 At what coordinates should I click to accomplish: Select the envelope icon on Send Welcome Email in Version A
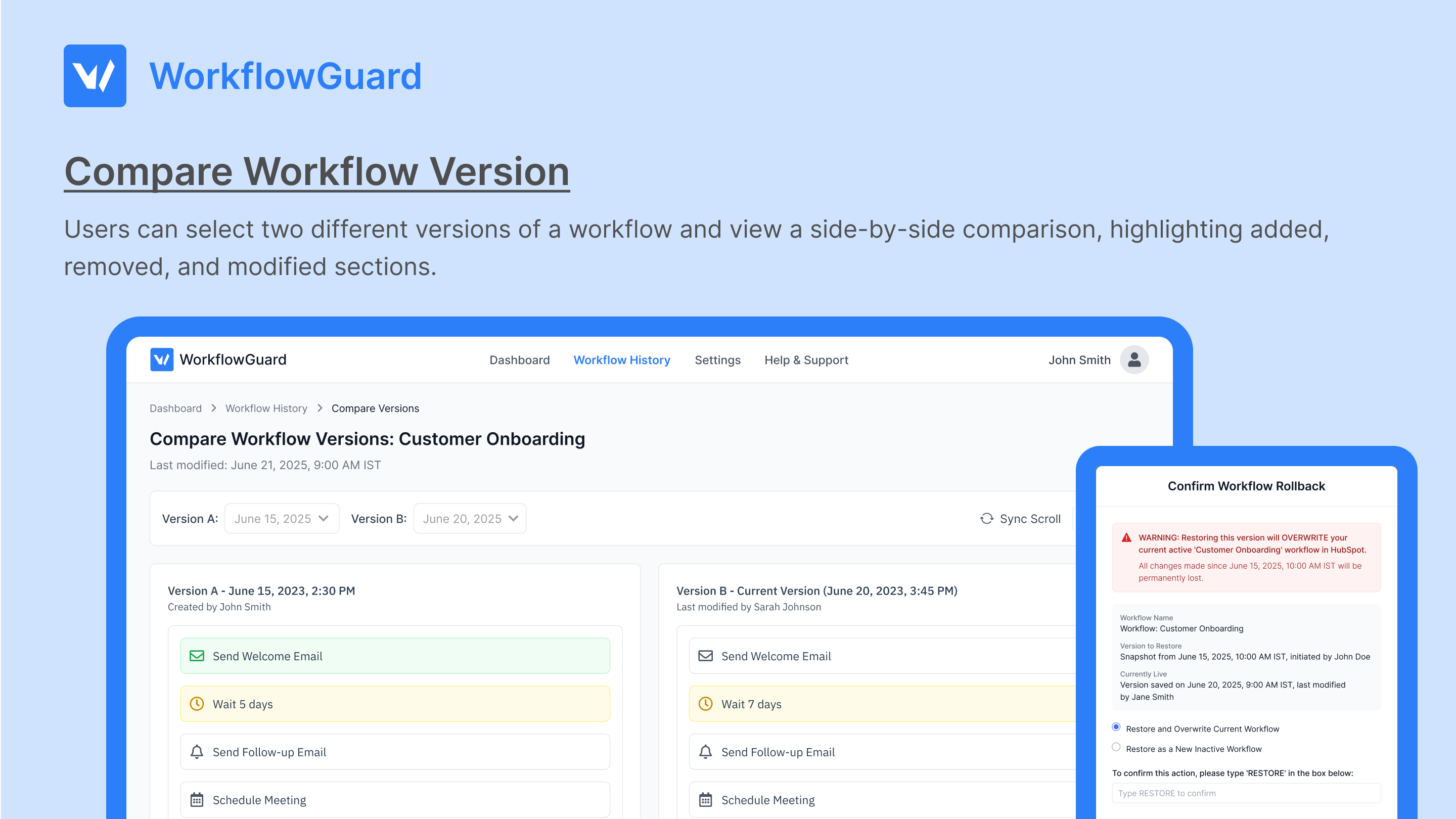(x=196, y=656)
